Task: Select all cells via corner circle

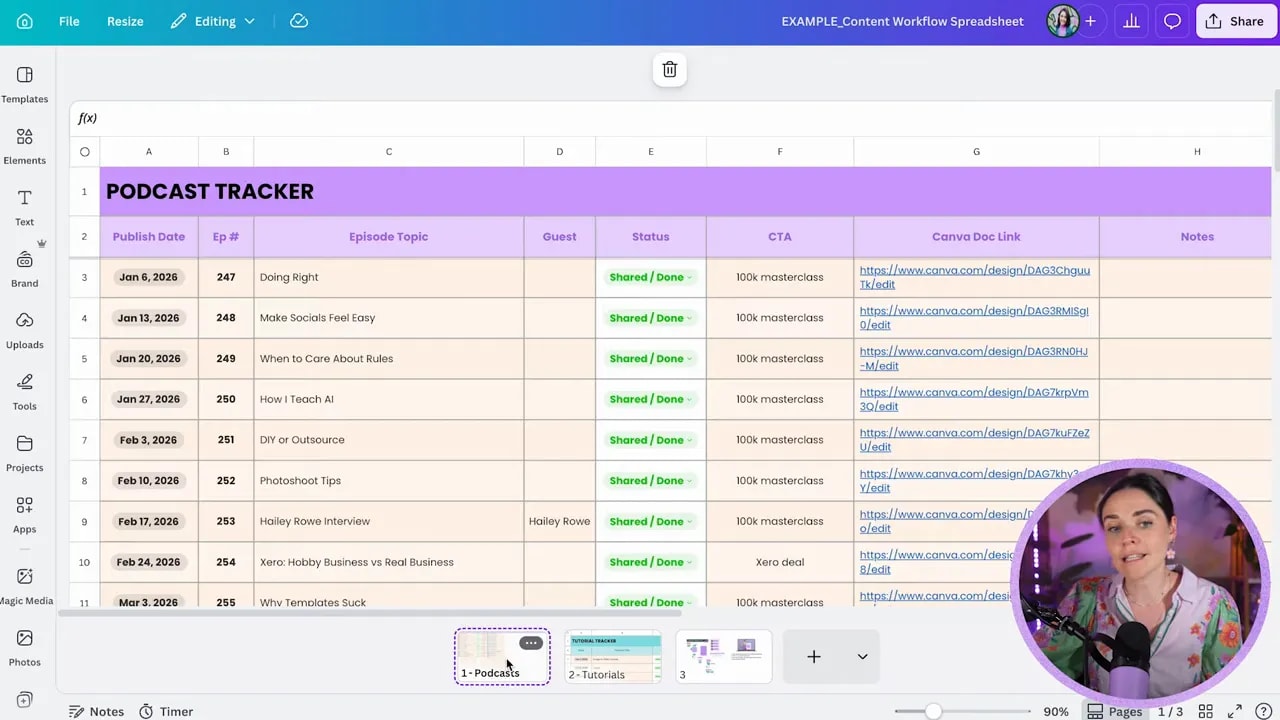Action: [x=85, y=152]
